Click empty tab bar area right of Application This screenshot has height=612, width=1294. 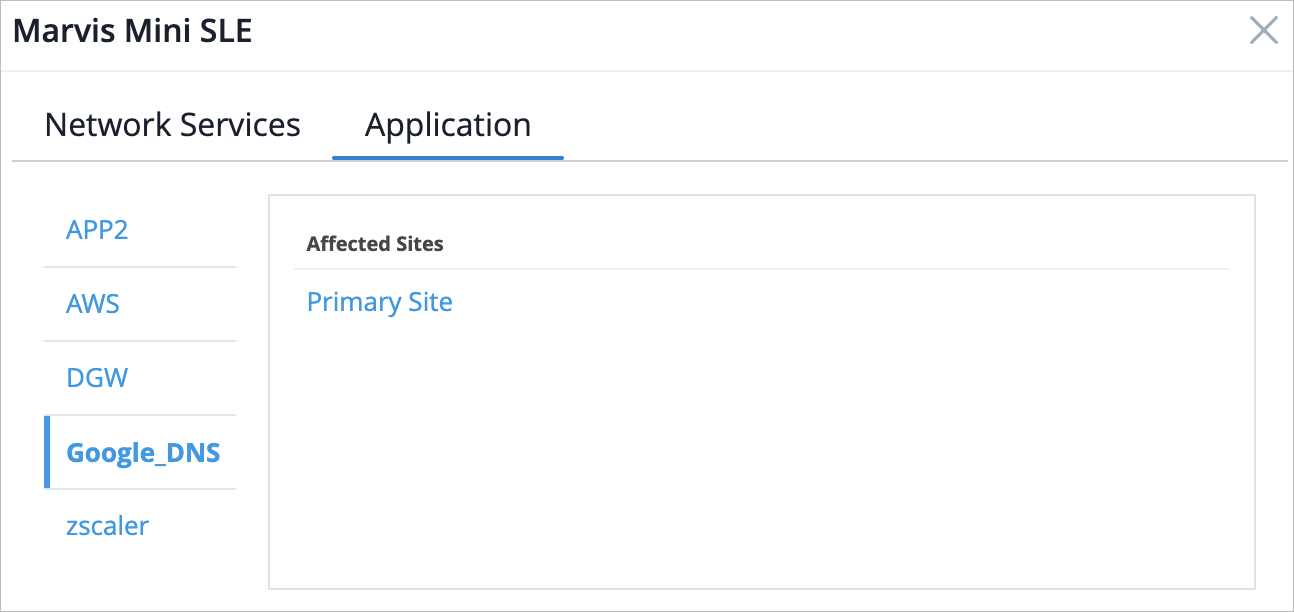coord(900,125)
